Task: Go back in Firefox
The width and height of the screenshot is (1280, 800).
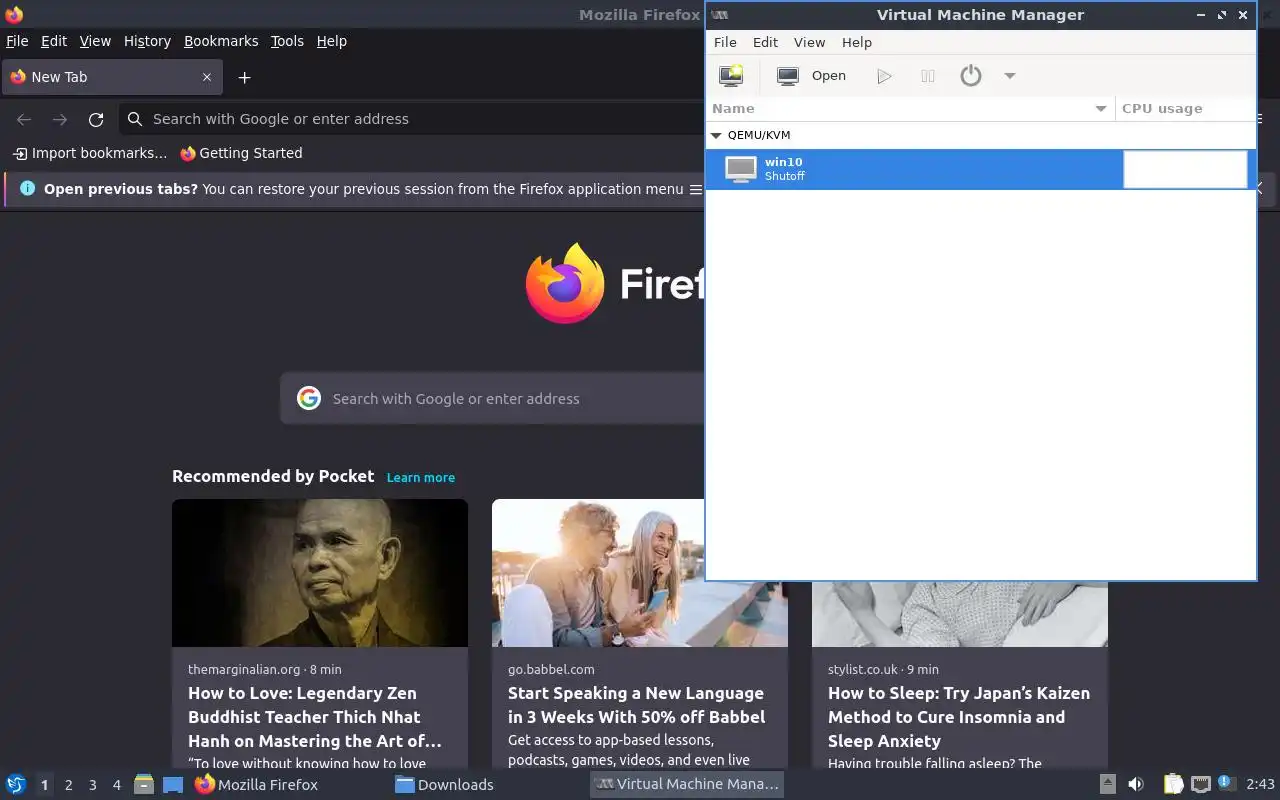Action: (24, 119)
